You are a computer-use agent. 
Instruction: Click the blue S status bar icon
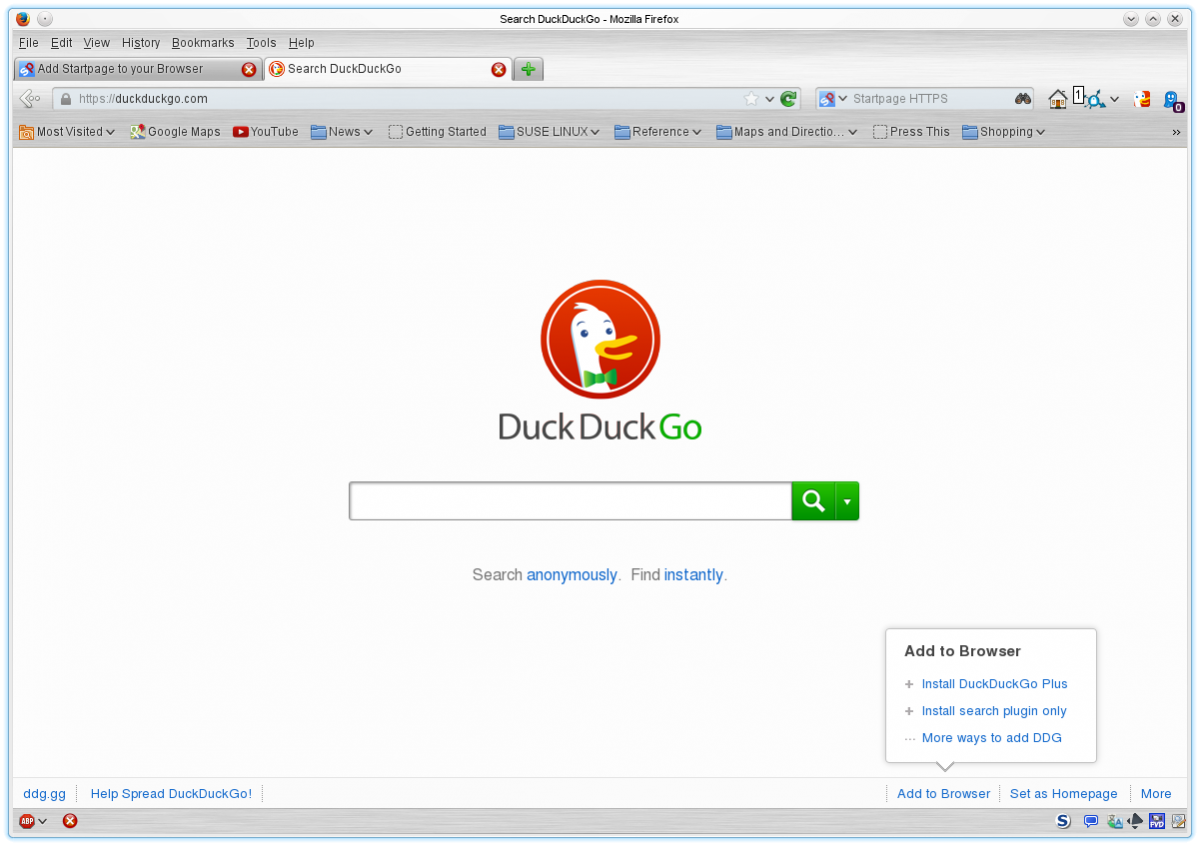[x=1063, y=821]
